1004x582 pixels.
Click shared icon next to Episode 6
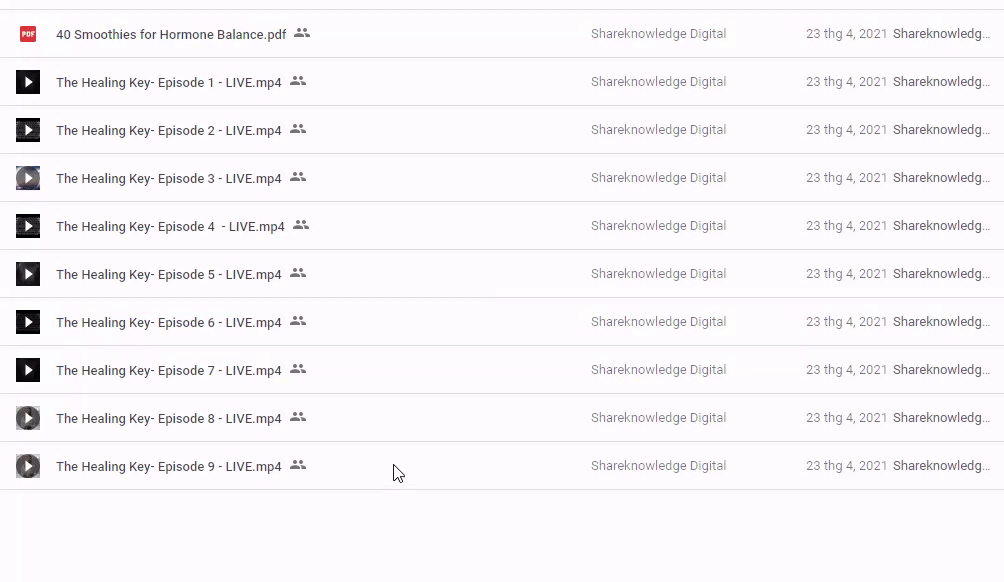[298, 321]
